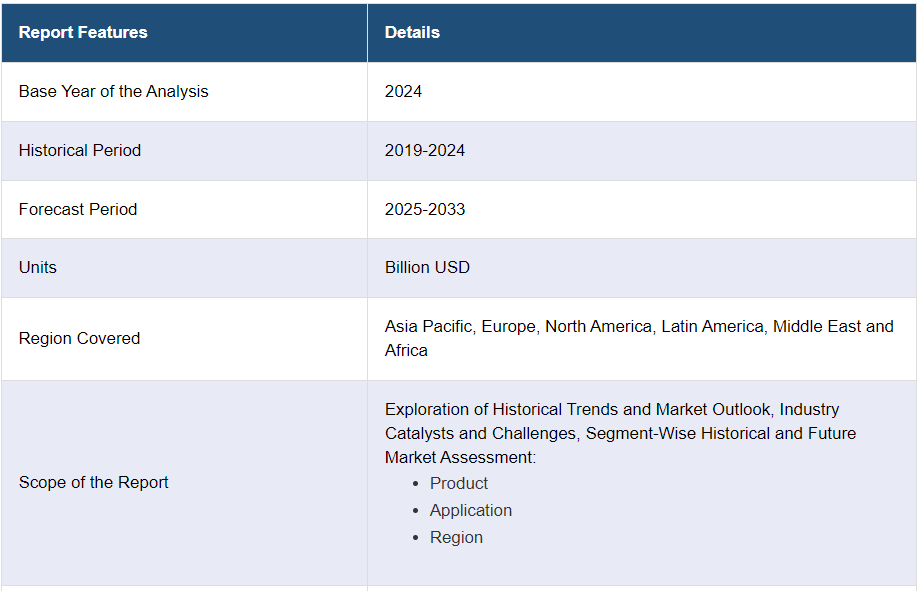Select the Region Covered row label

click(79, 338)
